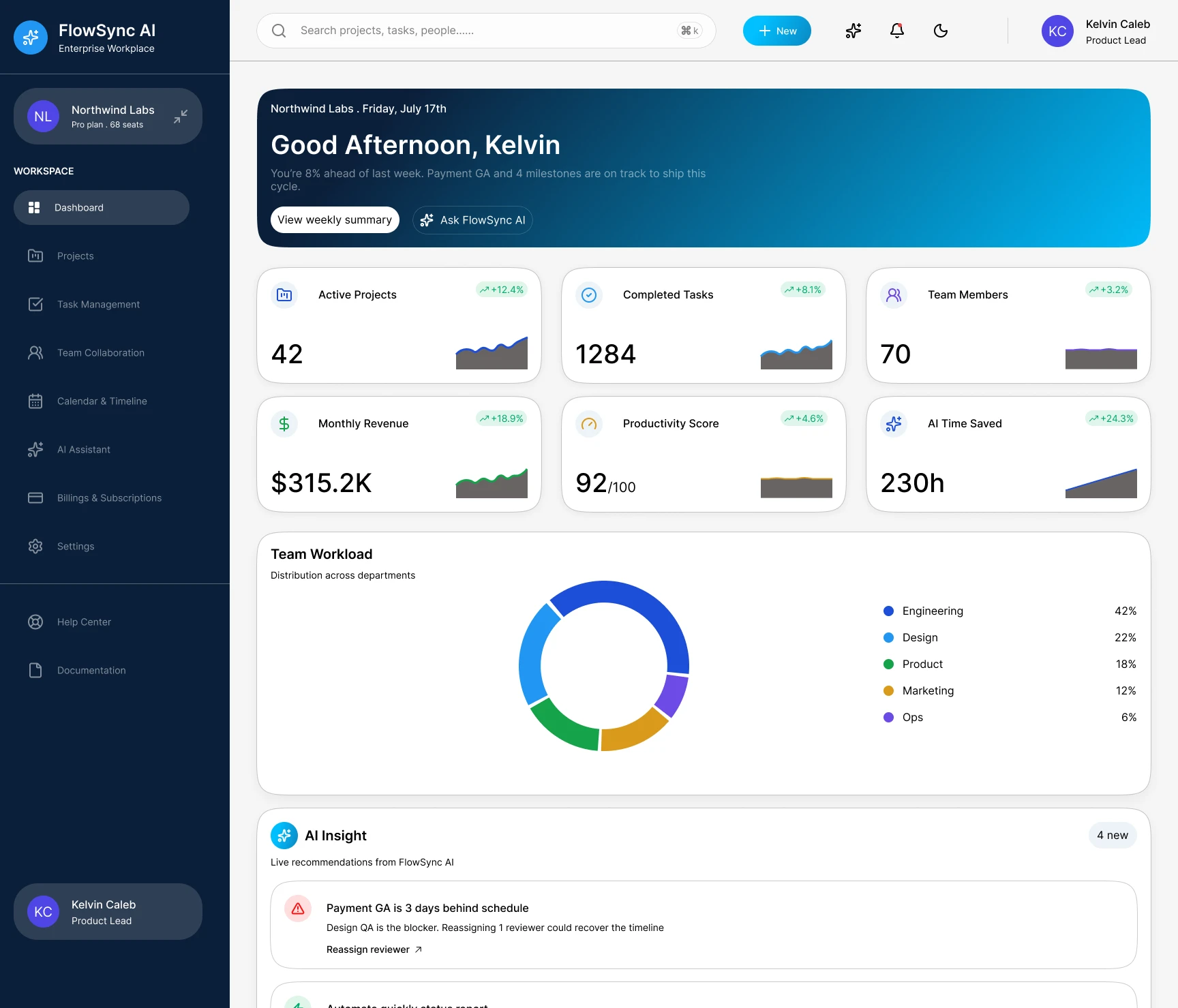Click the Engineering blue legend dot
Screen dimensions: 1178x1008
[x=888, y=611]
